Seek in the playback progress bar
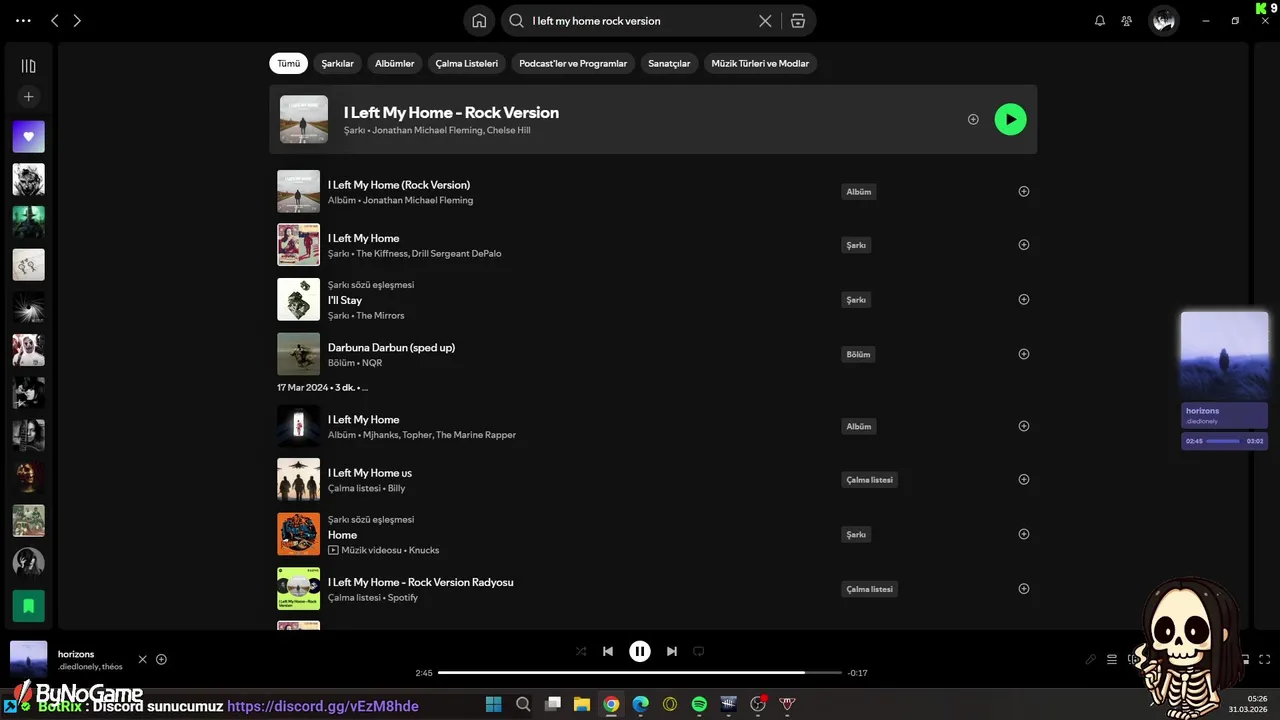 tap(640, 673)
